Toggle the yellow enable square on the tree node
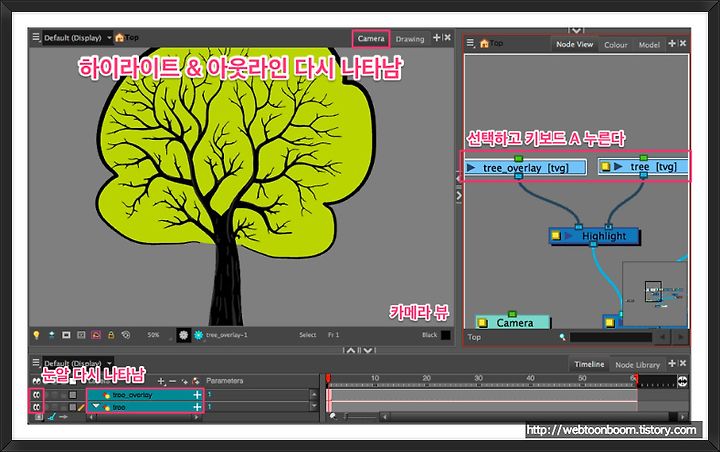 [x=606, y=166]
